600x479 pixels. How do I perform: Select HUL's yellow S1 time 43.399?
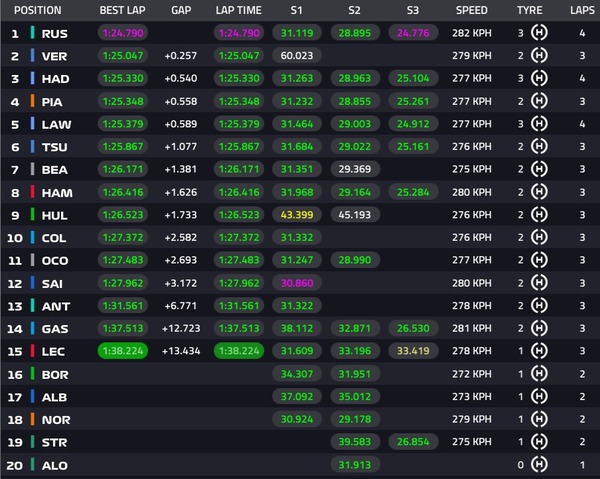click(297, 215)
